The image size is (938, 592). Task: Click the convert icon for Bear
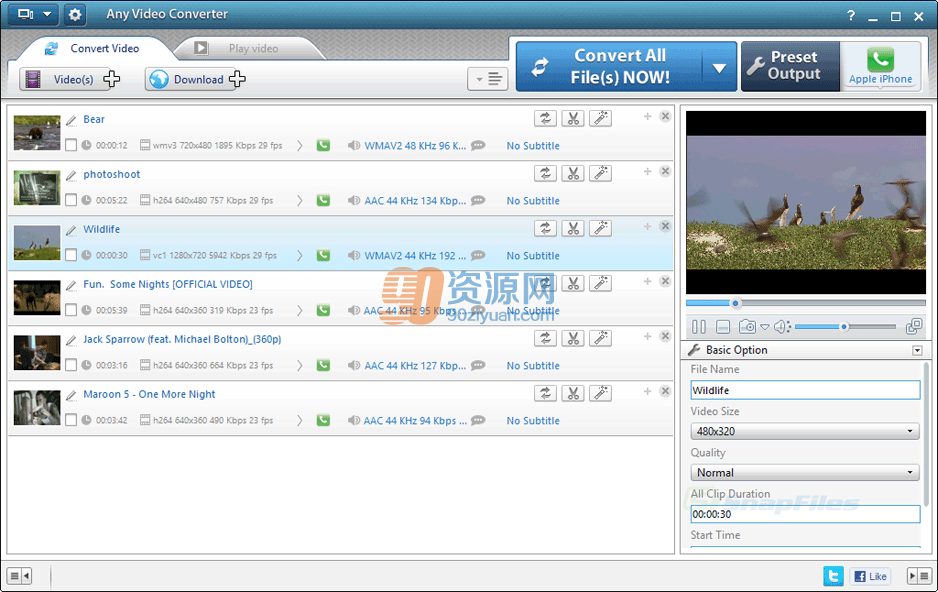(545, 118)
